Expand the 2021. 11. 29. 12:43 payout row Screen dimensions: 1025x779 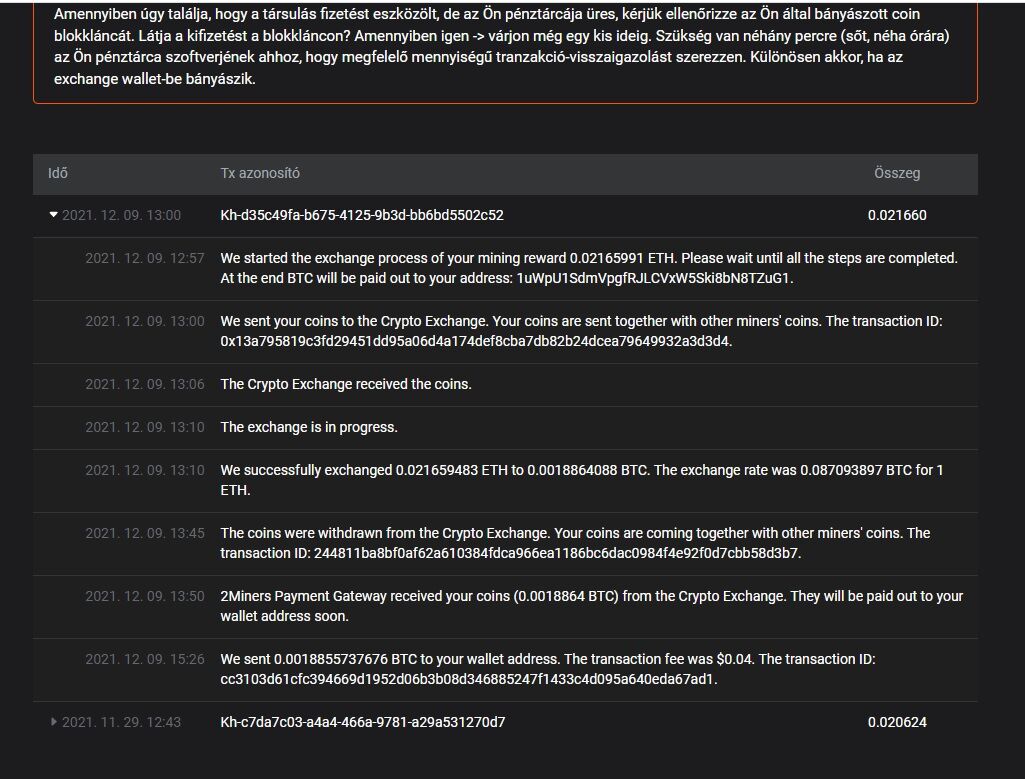coord(54,722)
